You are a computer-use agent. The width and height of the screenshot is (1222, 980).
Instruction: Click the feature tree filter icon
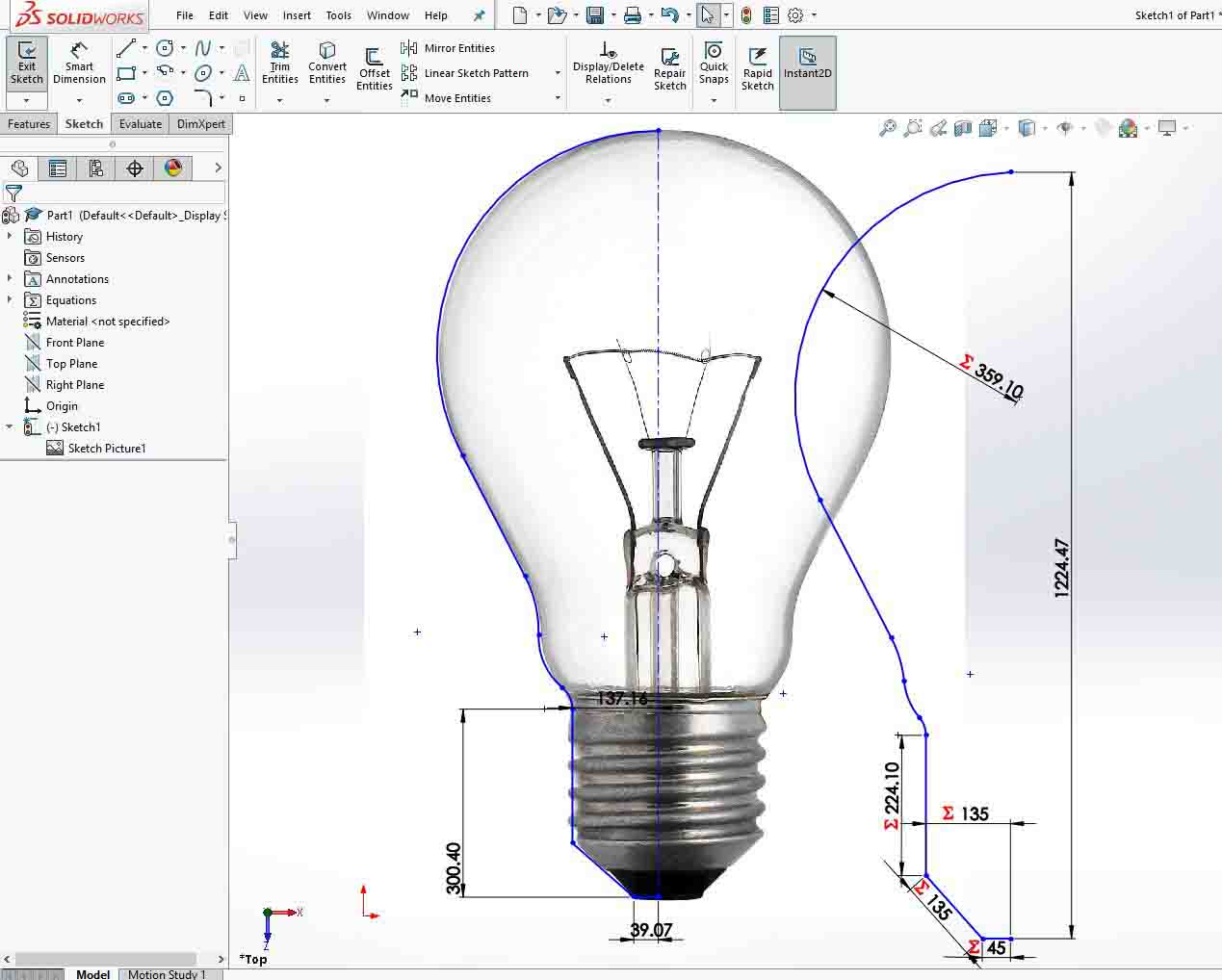click(x=13, y=193)
